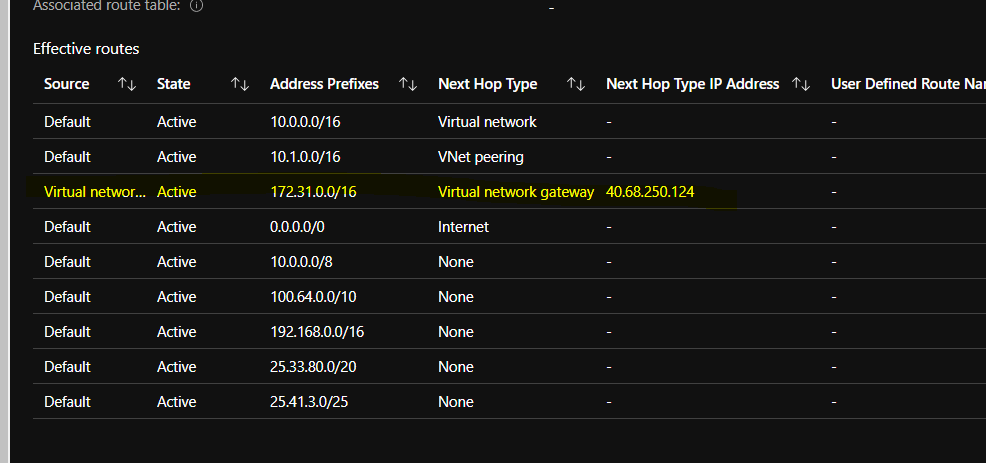Click the 25.33.80.0/20 address prefix
Viewport: 986px width, 463px height.
click(313, 367)
